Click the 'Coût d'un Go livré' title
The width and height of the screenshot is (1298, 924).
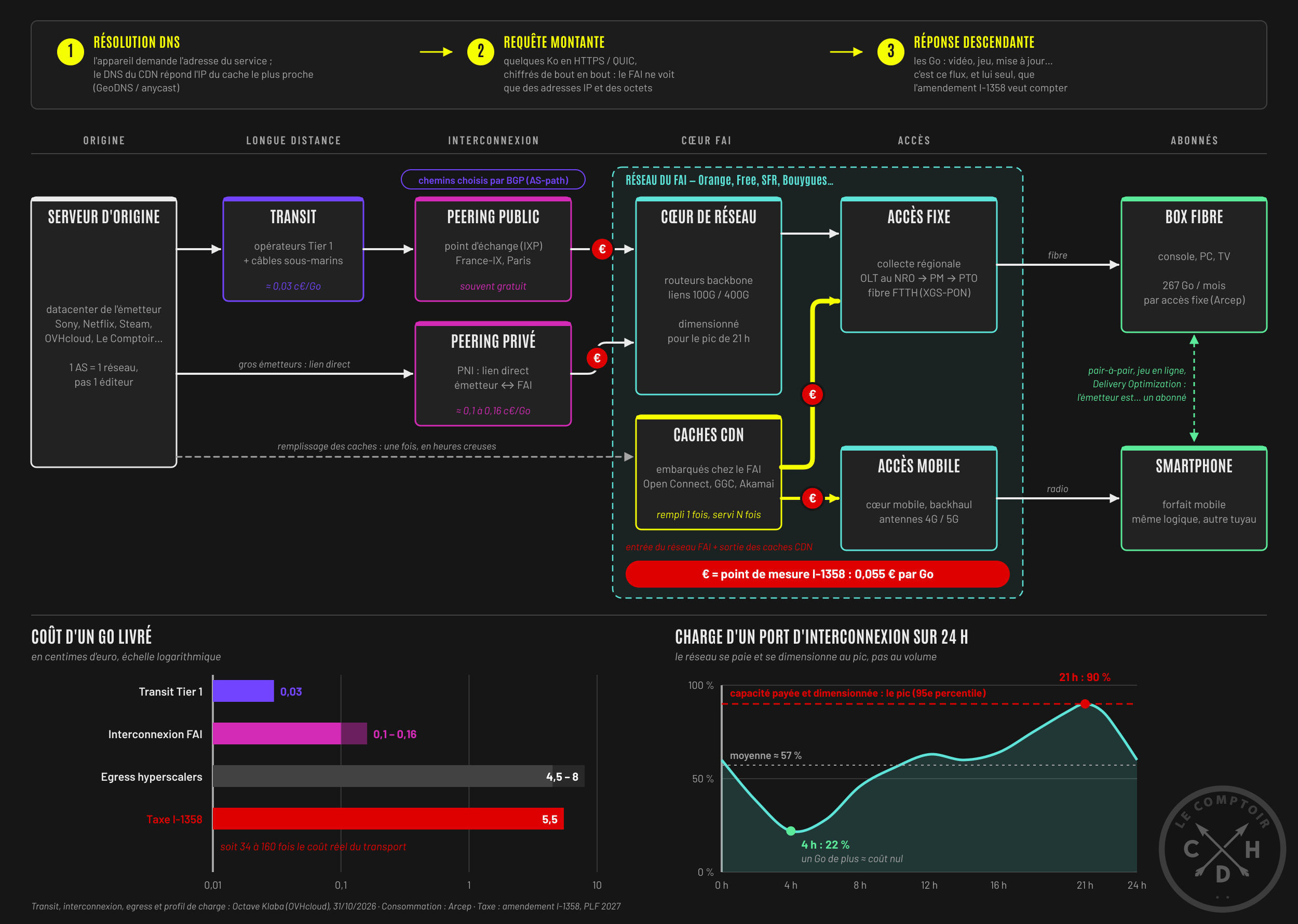pyautogui.click(x=91, y=636)
